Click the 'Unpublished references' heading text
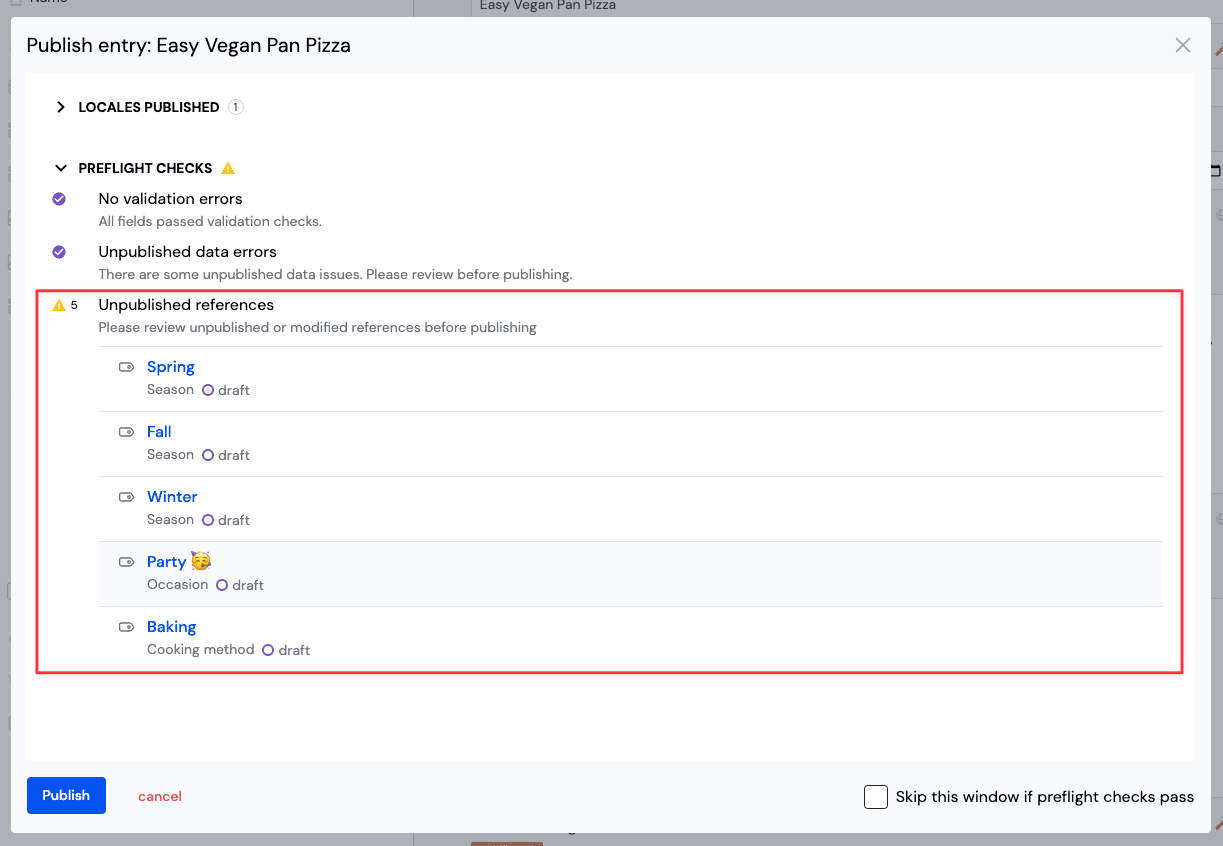The height and width of the screenshot is (846, 1223). tap(186, 305)
